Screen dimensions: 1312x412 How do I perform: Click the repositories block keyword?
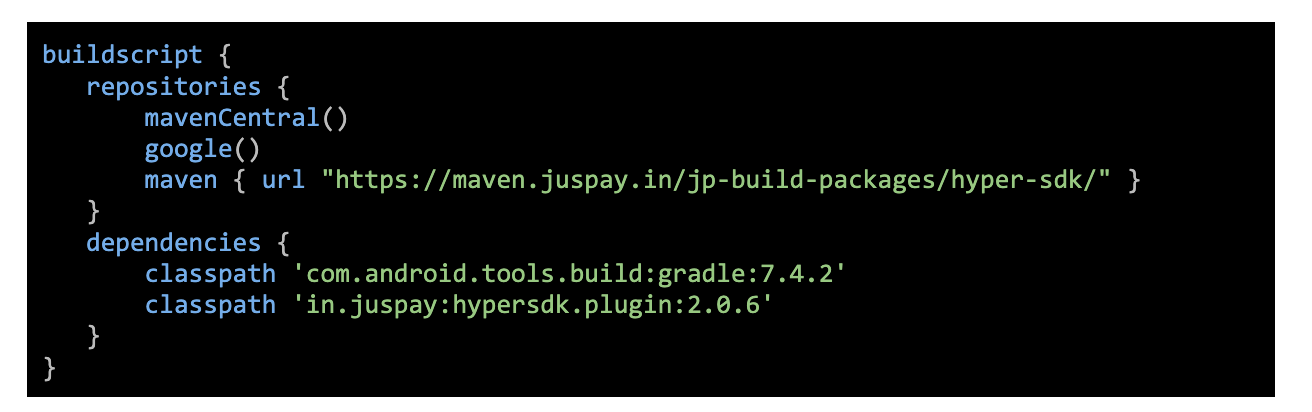[x=174, y=87]
